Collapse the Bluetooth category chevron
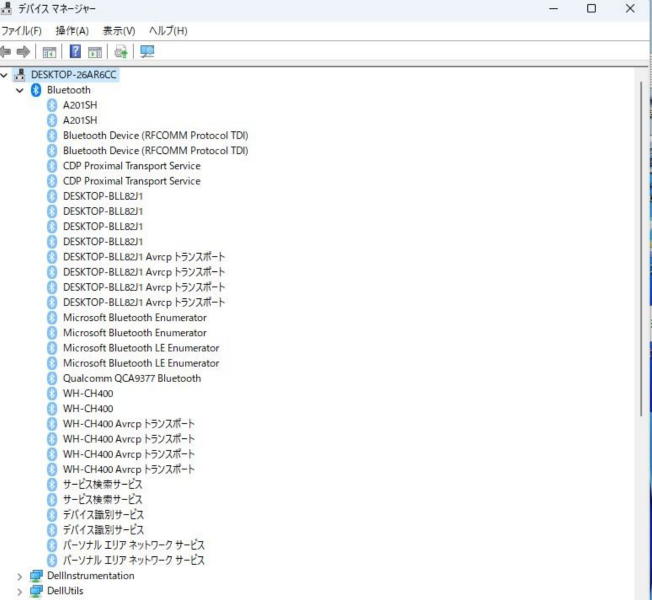 point(20,90)
